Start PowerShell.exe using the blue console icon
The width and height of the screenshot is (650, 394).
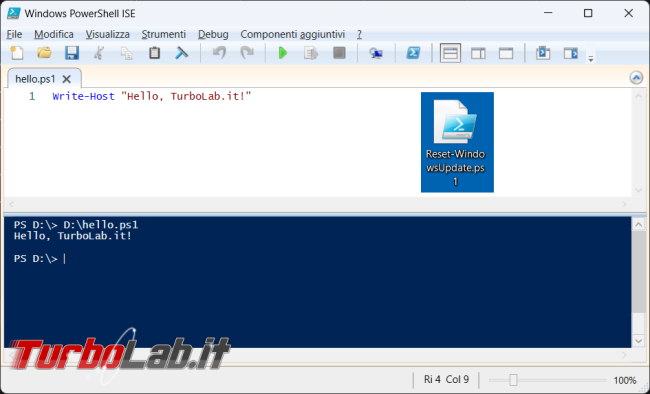pyautogui.click(x=413, y=53)
